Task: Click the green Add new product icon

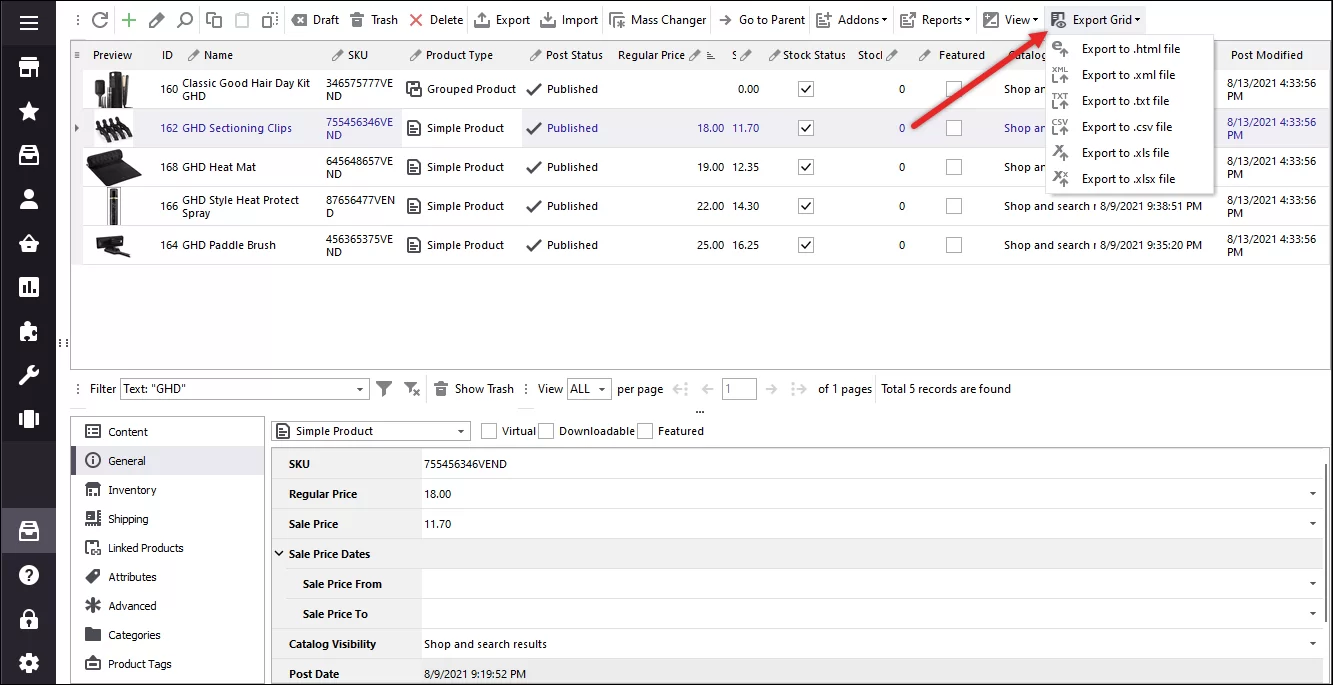Action: [128, 19]
